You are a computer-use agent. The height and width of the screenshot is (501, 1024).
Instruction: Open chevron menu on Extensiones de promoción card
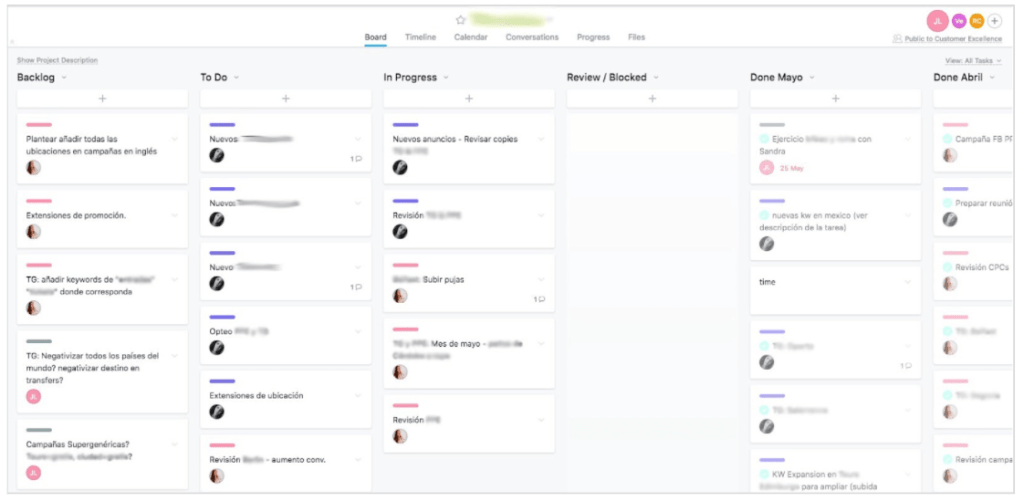[x=174, y=216]
